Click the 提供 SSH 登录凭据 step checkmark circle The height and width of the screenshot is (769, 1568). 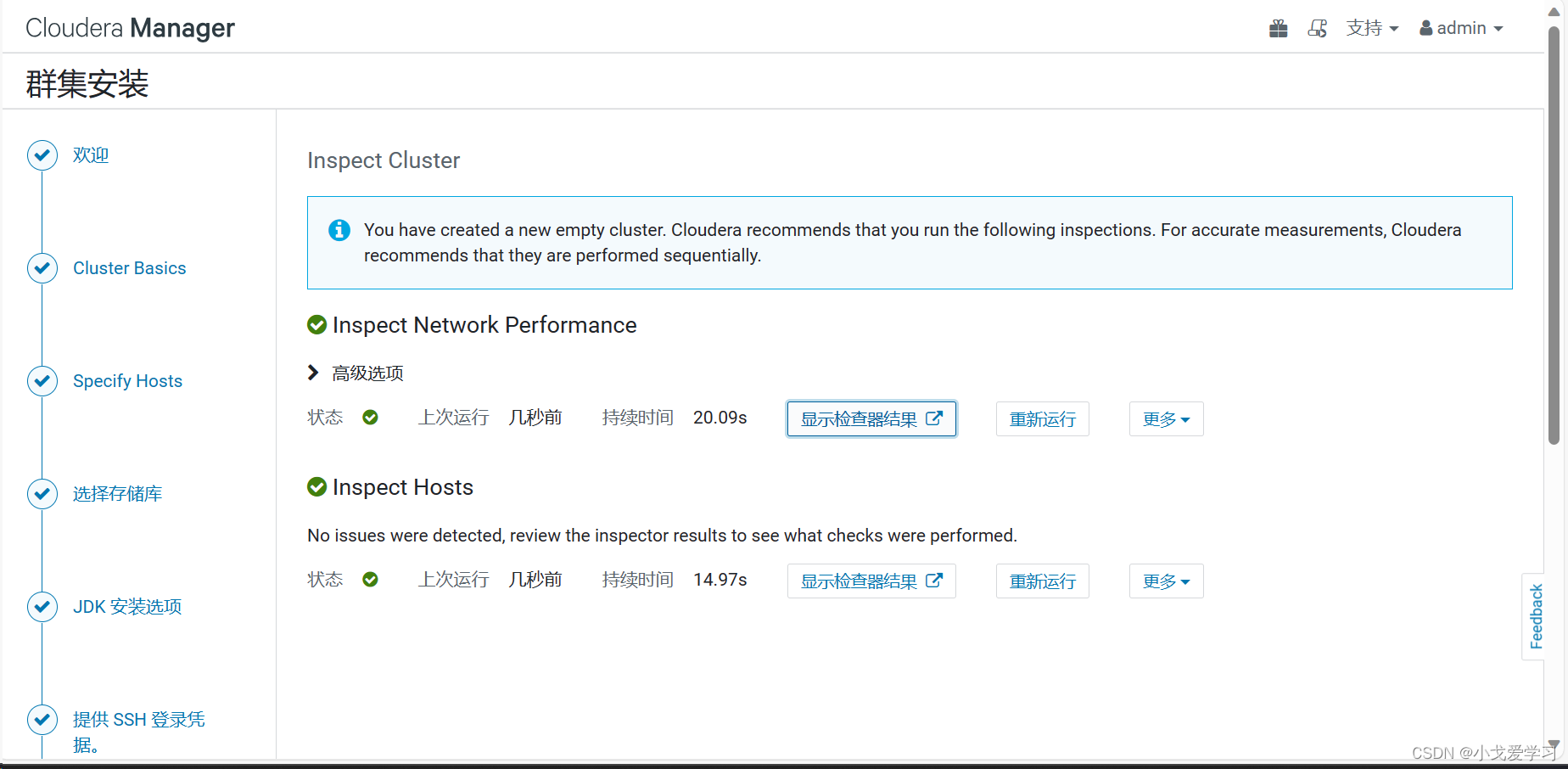(x=42, y=720)
